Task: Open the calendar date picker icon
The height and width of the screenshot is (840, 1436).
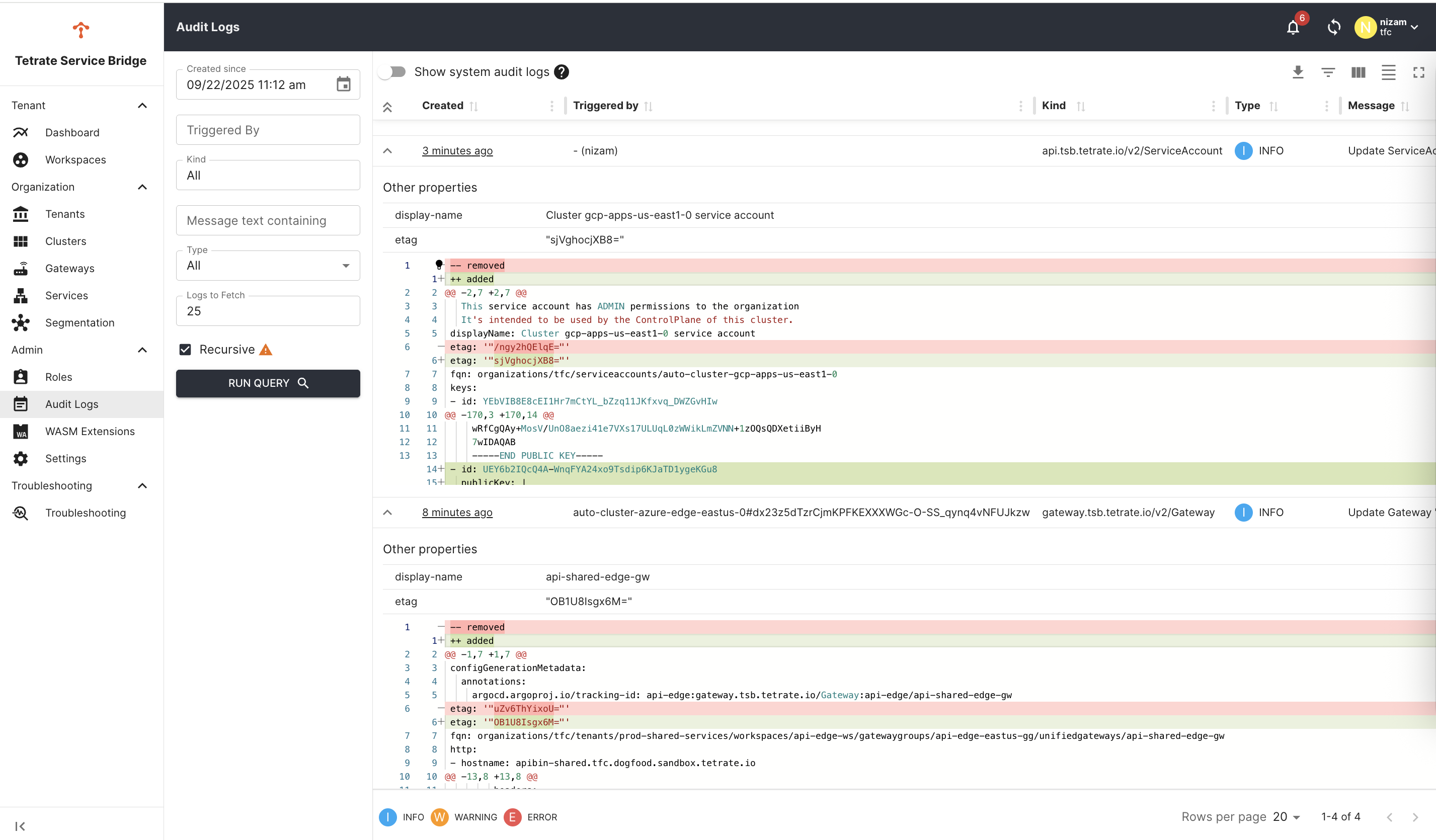Action: coord(343,85)
